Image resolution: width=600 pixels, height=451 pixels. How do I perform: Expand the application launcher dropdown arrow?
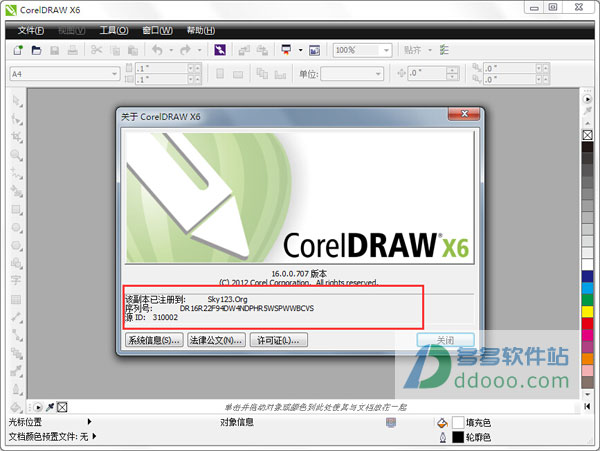coord(300,50)
